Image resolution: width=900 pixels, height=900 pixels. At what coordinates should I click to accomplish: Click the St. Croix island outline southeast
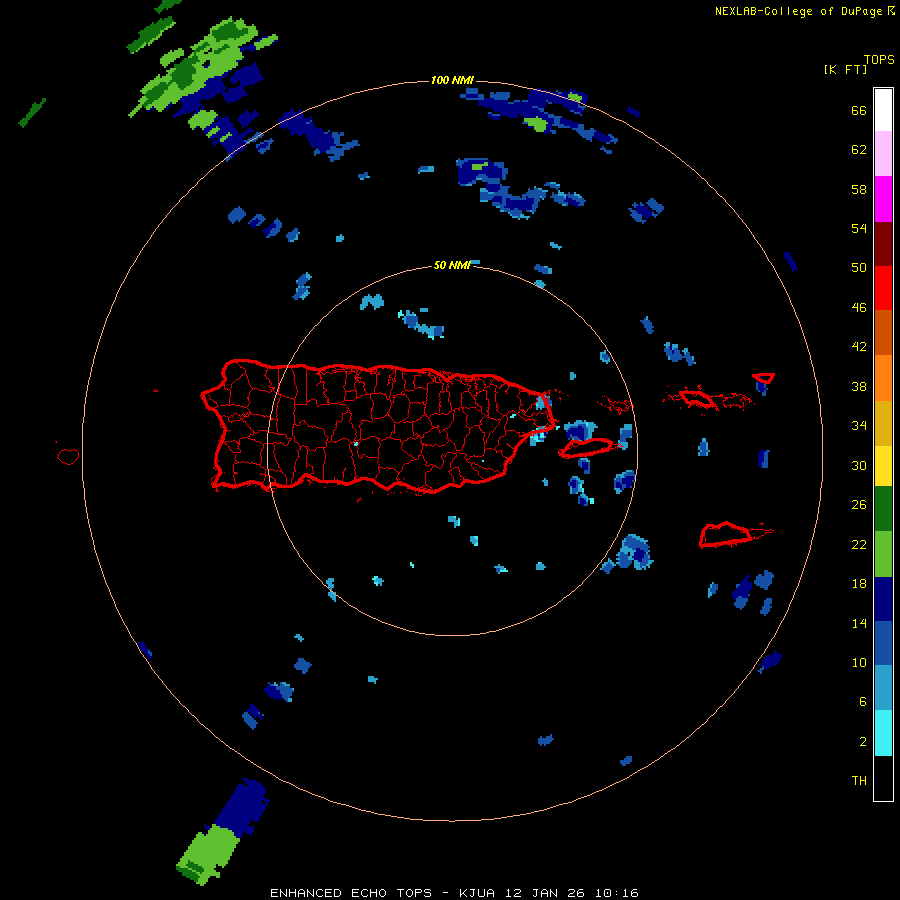pos(726,535)
